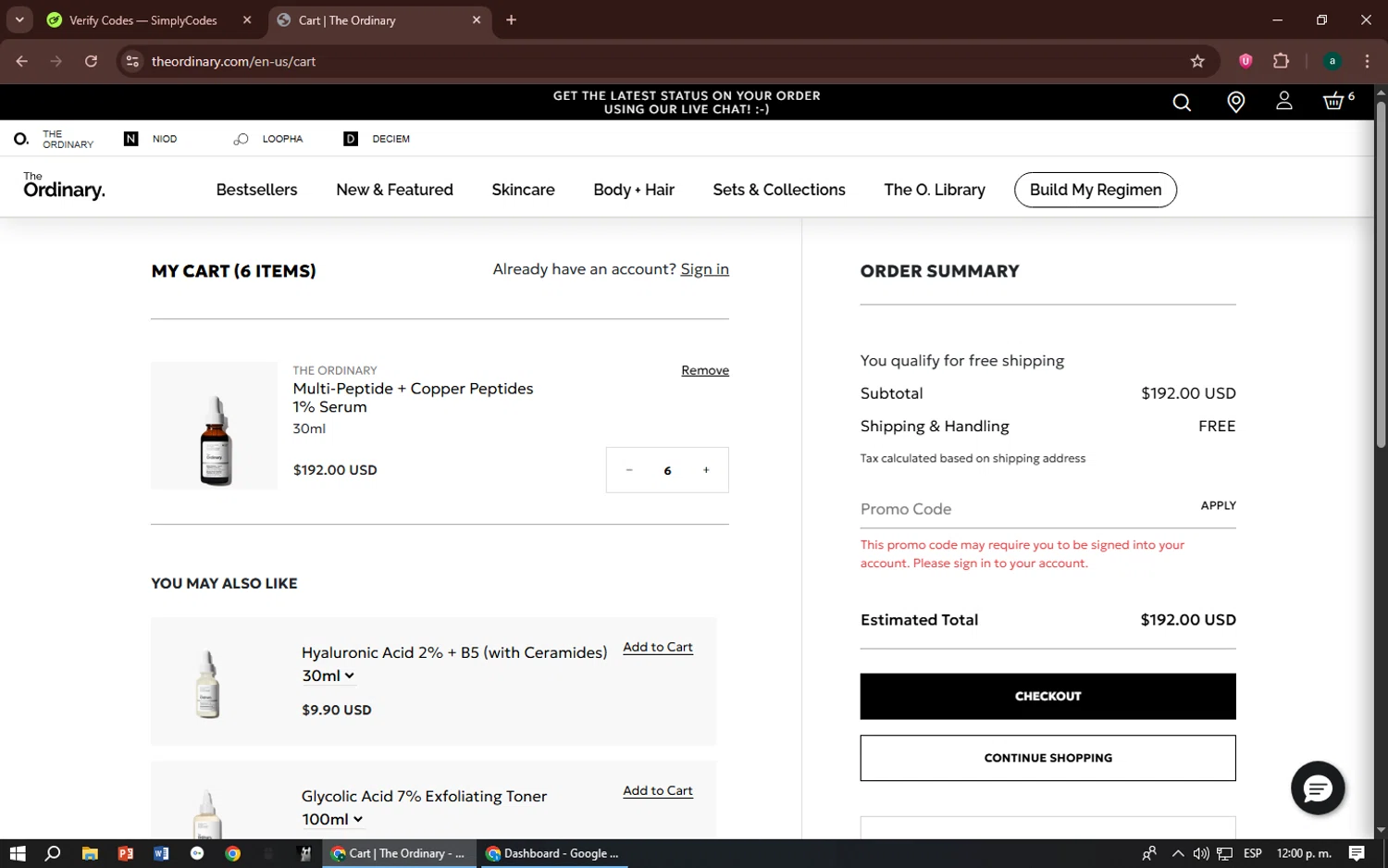
Task: Open the tab search dropdown arrow
Action: point(19,19)
